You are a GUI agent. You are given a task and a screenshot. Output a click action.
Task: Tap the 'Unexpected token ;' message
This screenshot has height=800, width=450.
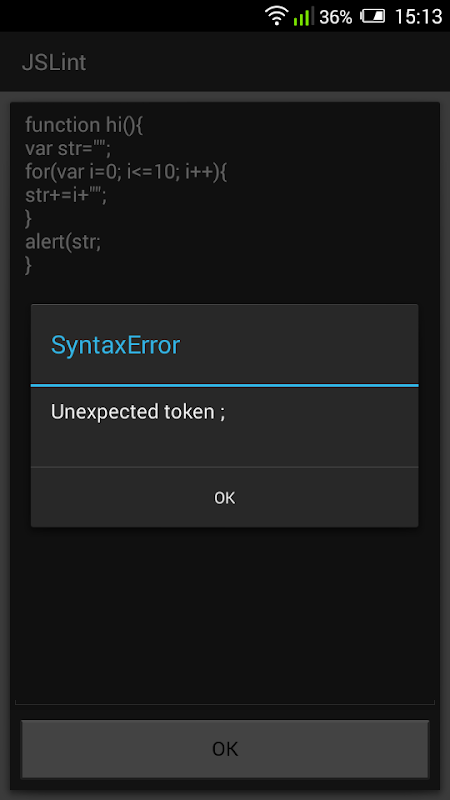click(138, 412)
